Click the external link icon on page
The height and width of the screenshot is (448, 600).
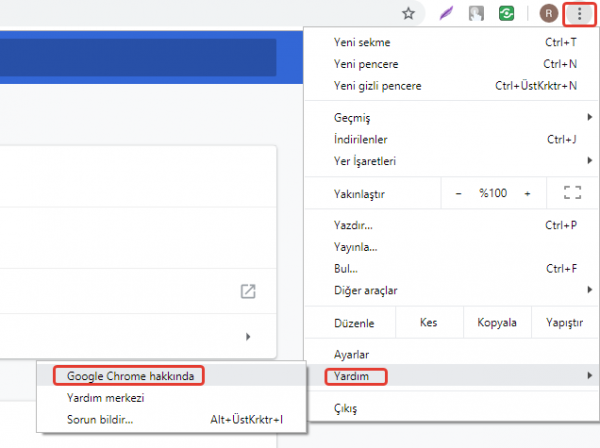248,291
